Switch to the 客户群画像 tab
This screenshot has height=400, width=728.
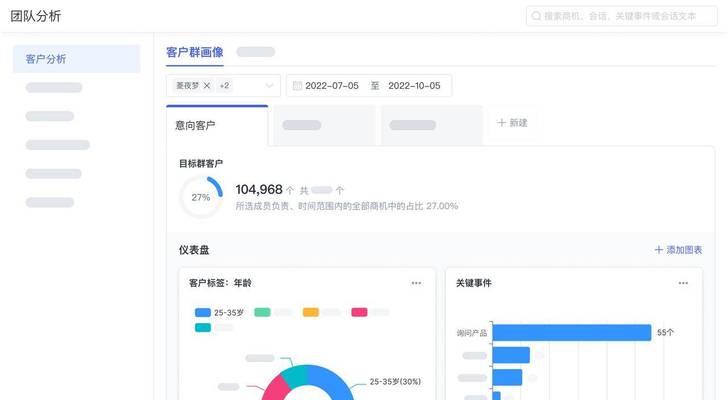coord(195,52)
